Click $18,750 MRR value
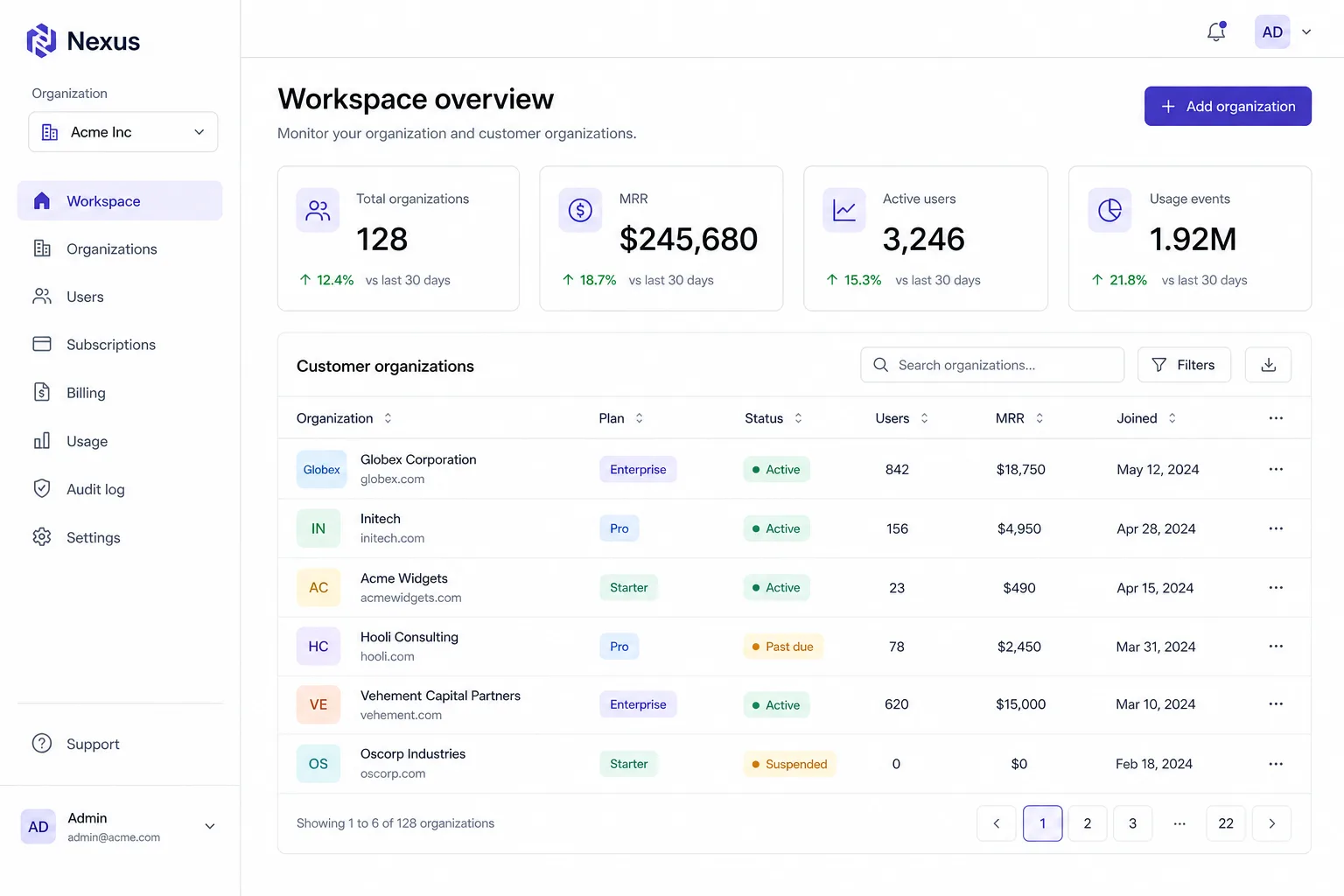Viewport: 1344px width, 896px height. [1020, 469]
